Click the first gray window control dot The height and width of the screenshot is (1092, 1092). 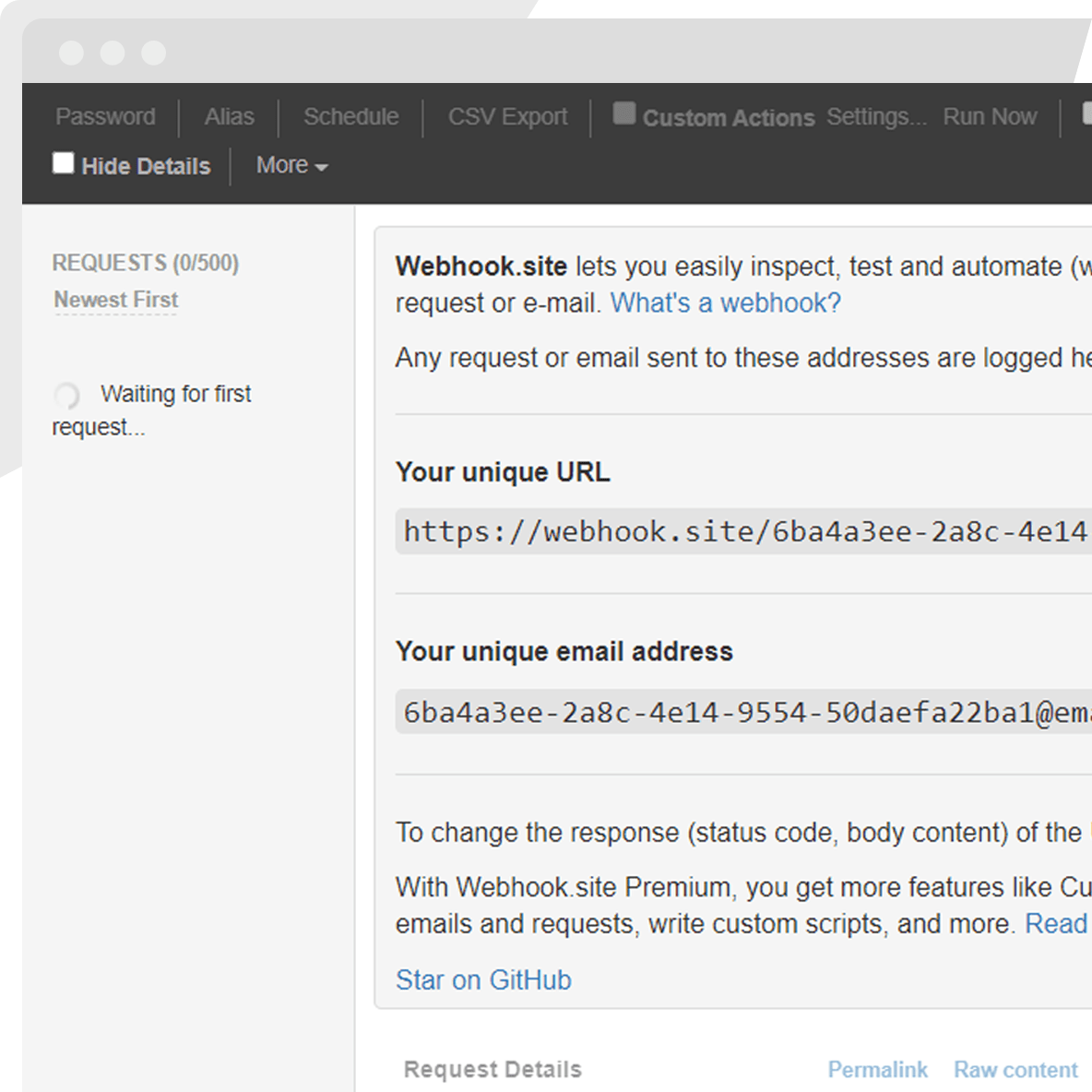[x=71, y=53]
